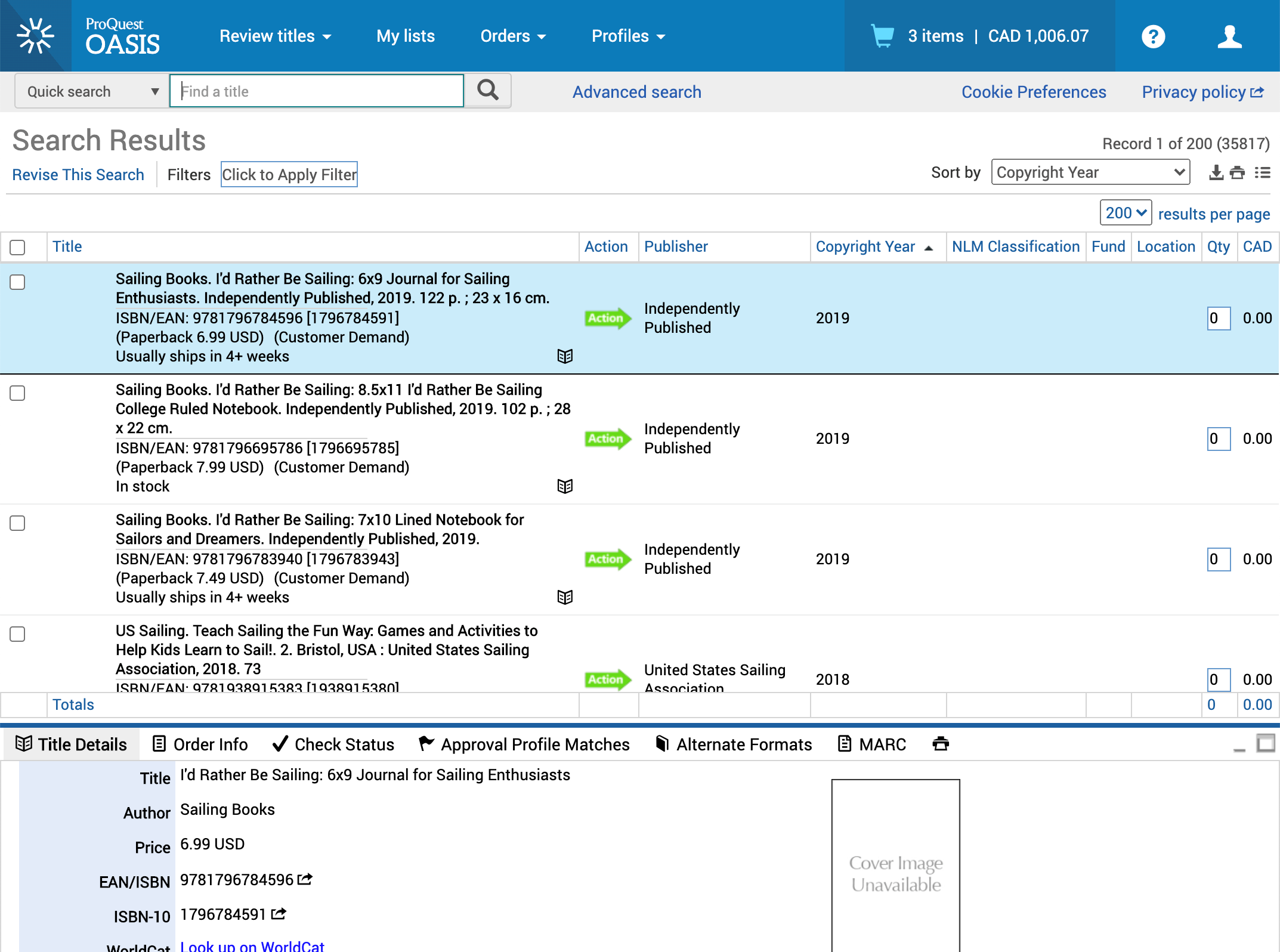1280x952 pixels.
Task: Click the cart total CAD 1,006.07
Action: click(x=1038, y=36)
